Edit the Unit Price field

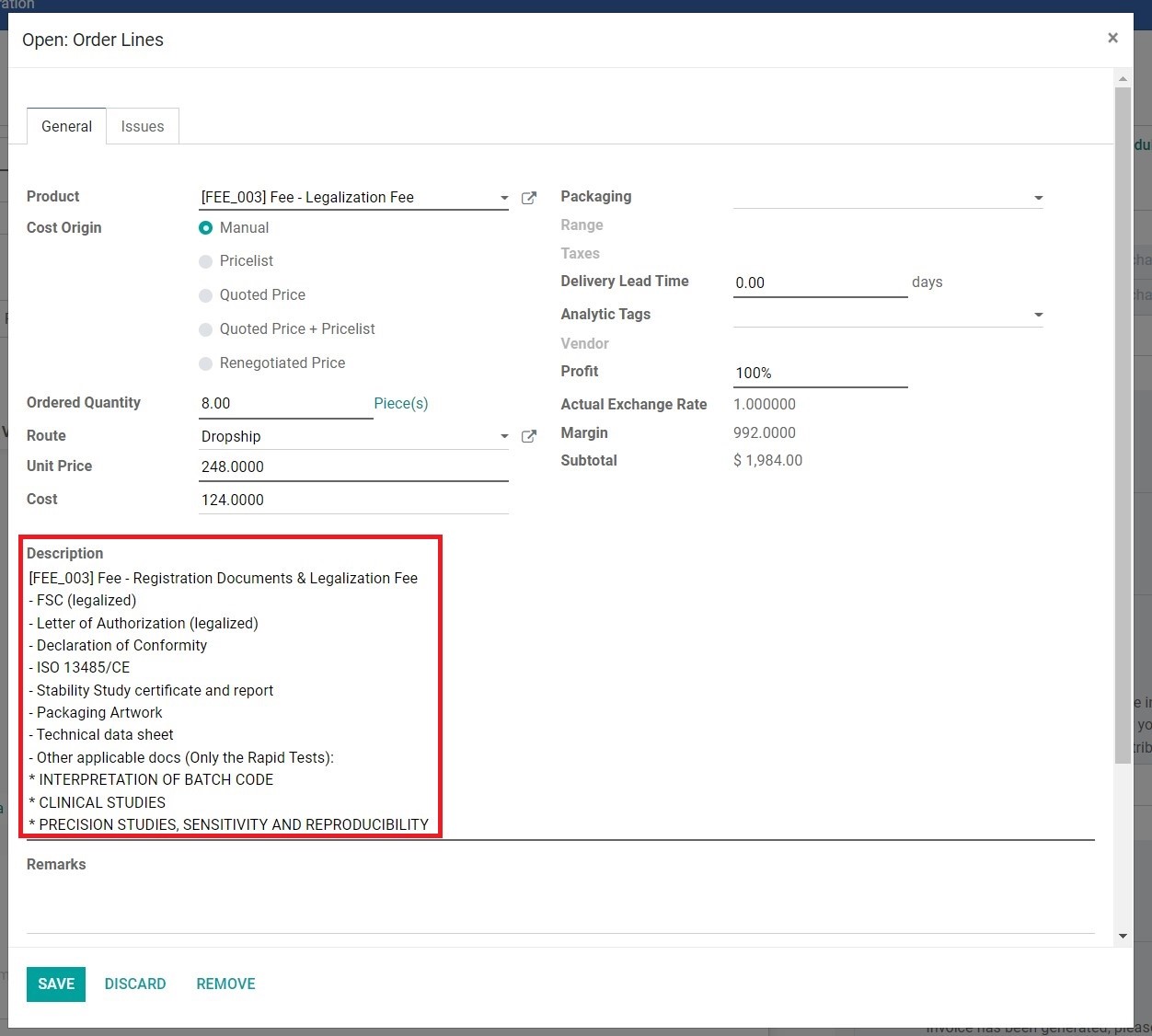pos(354,466)
